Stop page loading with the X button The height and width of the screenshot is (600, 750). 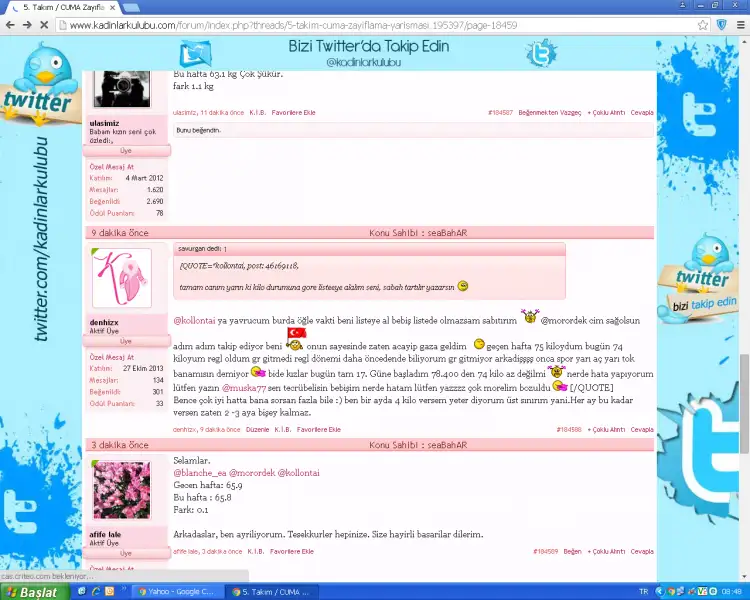pos(44,25)
